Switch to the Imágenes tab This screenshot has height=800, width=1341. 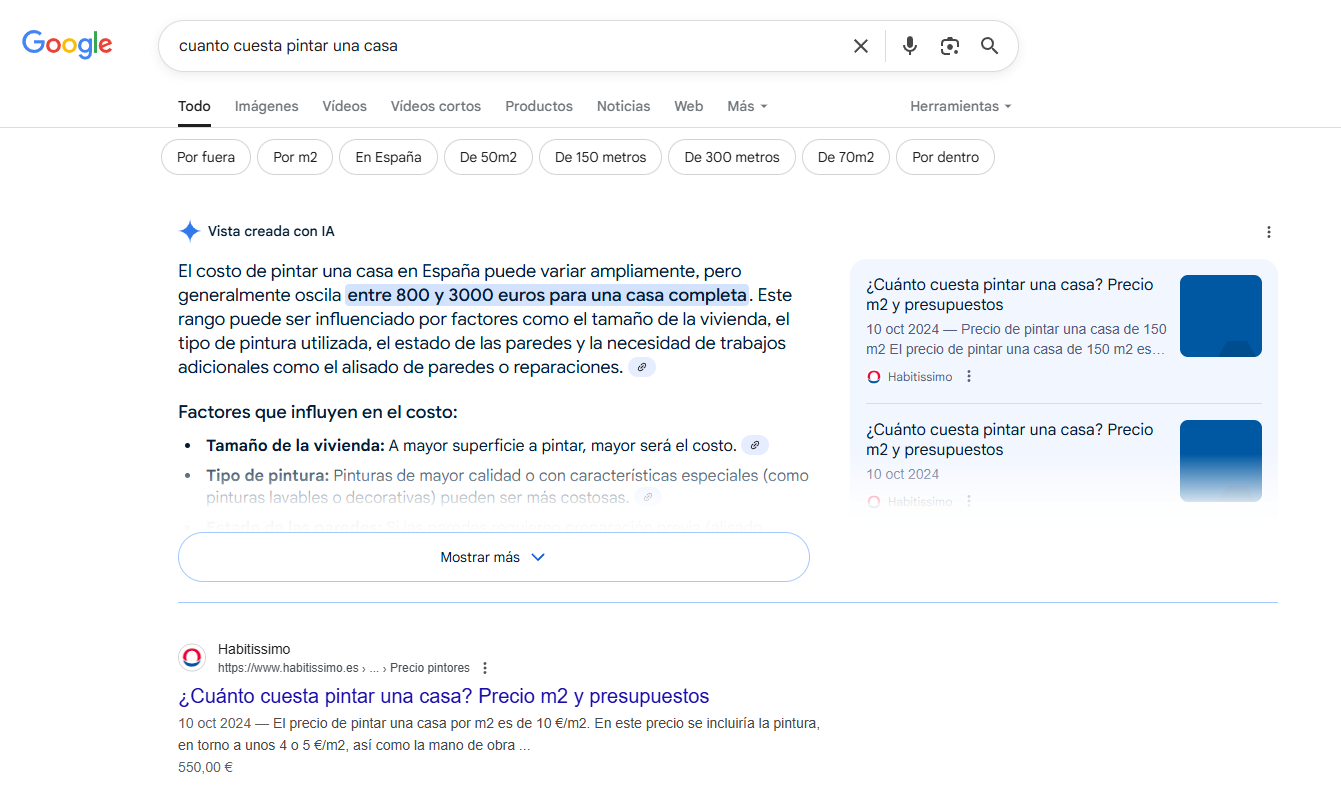266,106
